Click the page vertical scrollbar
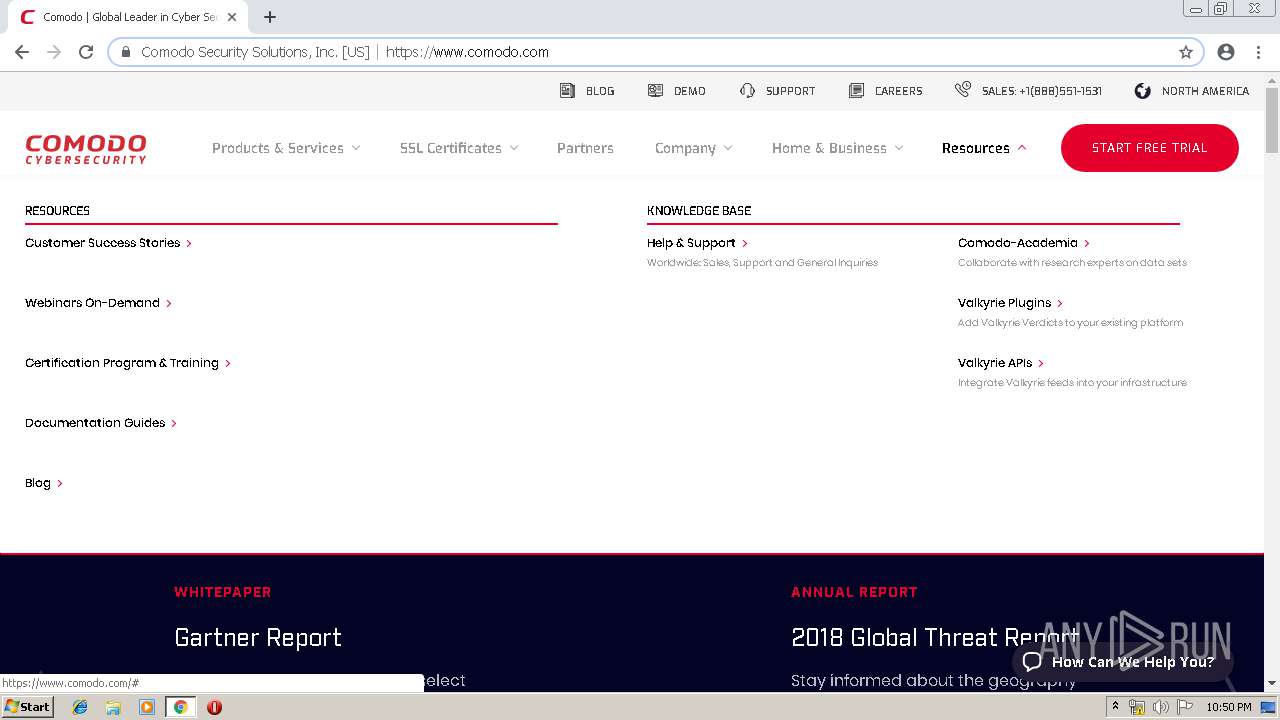This screenshot has height=720, width=1280. click(1272, 120)
